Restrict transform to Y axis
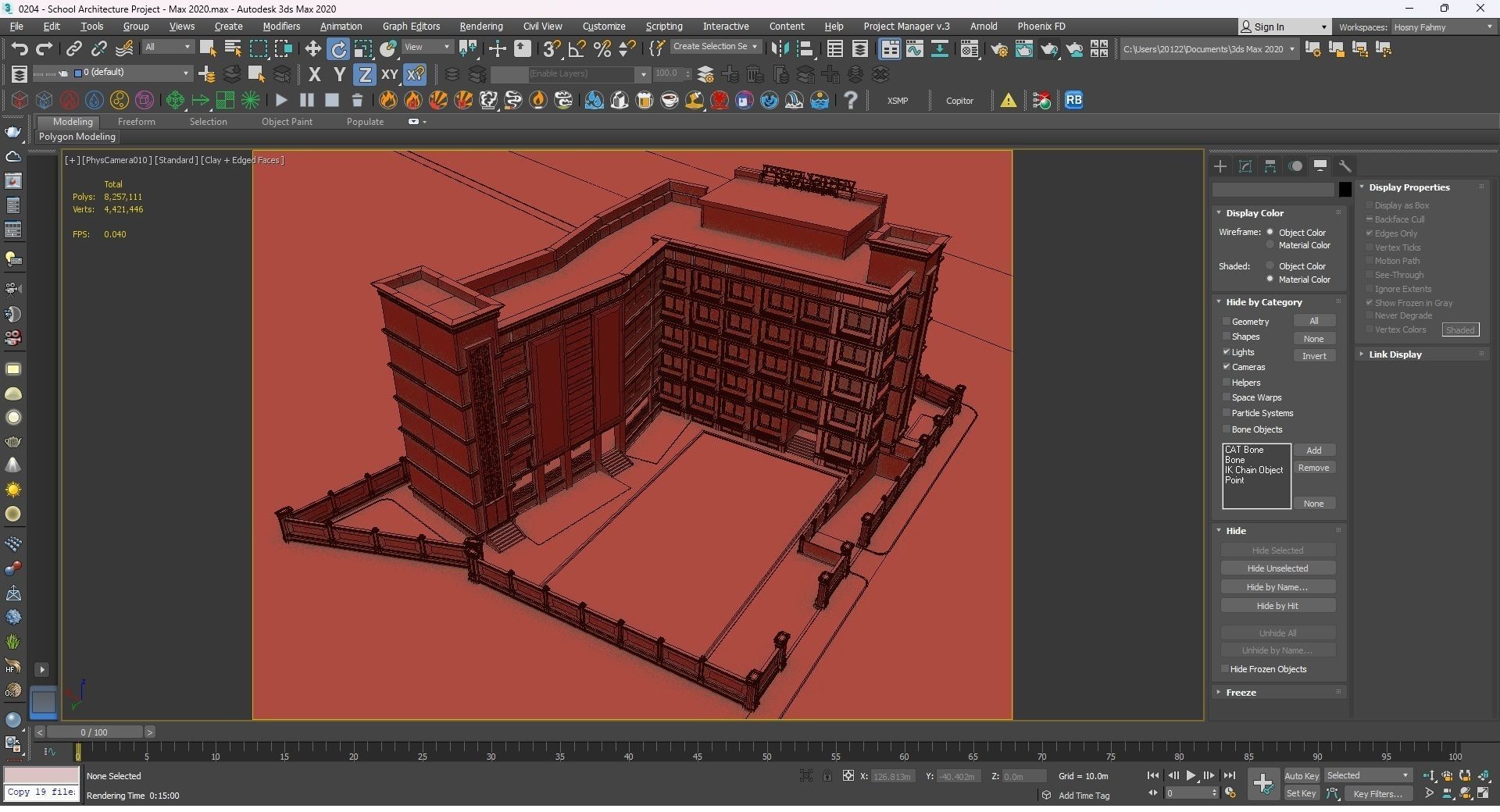1500x812 pixels. point(339,75)
